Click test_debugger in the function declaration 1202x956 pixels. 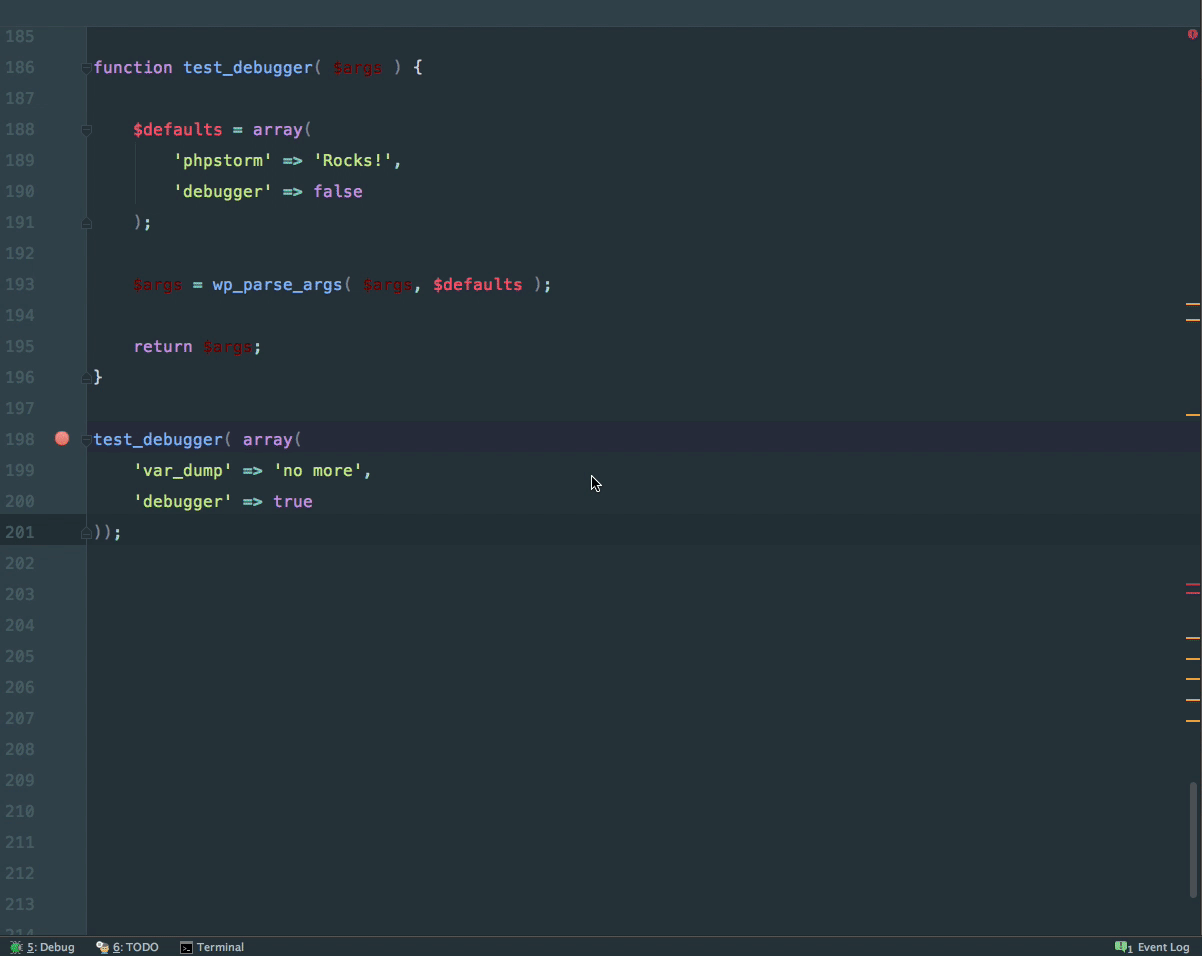pos(248,67)
